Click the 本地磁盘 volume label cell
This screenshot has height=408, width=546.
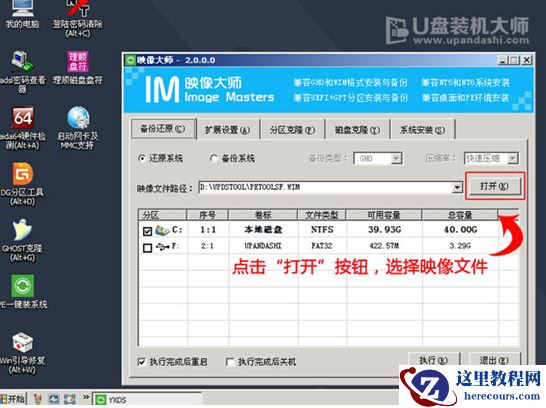pos(263,230)
